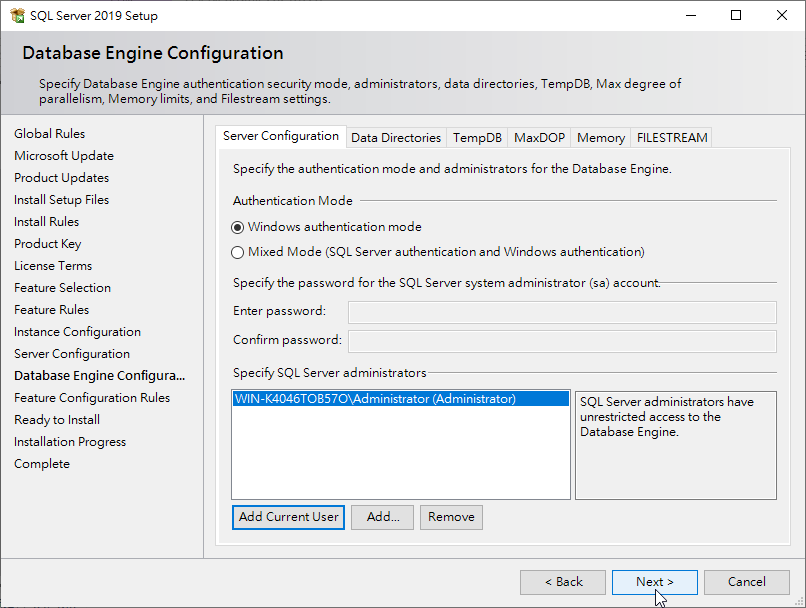Select WIN-K4046TOB57O\Administrator entry in list
The image size is (806, 608).
401,399
